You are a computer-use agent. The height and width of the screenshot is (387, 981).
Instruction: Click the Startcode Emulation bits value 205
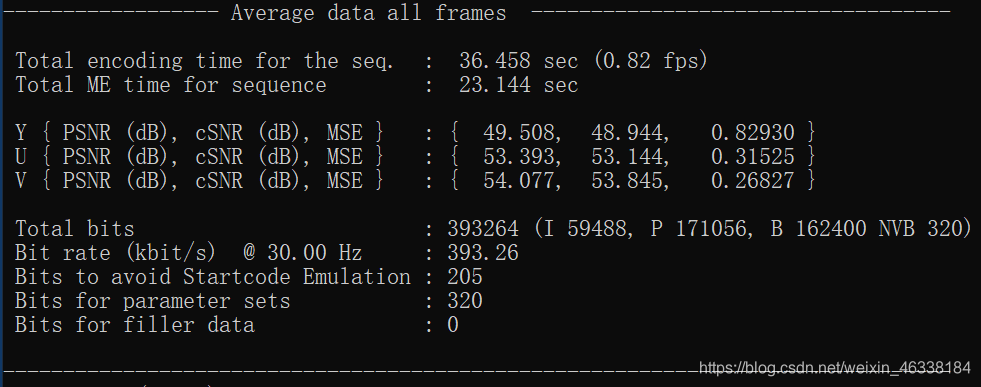click(x=465, y=277)
